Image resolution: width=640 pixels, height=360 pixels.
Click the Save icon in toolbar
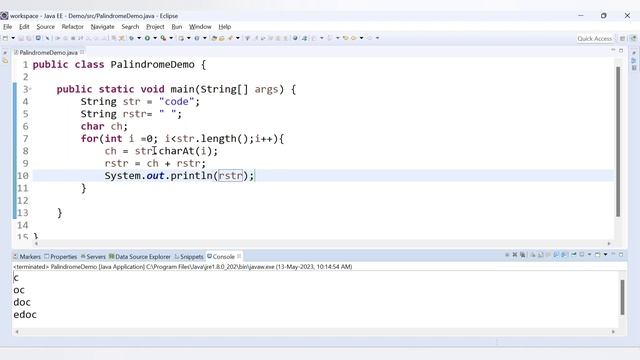pyautogui.click(x=21, y=38)
